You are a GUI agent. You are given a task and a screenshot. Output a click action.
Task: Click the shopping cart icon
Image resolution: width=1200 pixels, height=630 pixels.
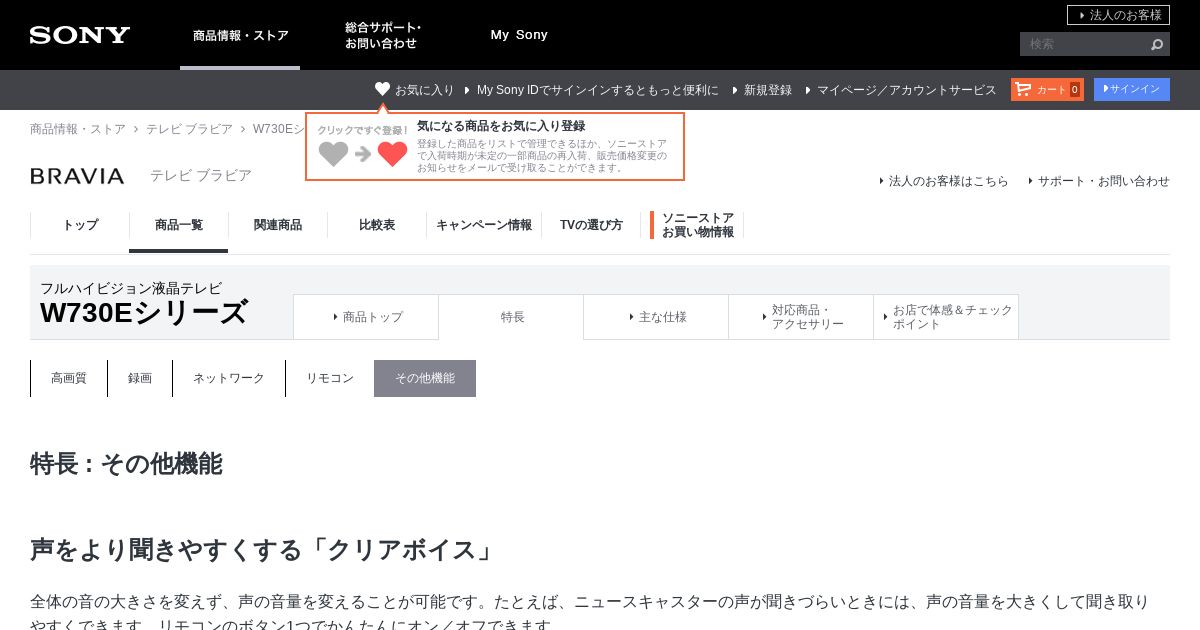click(x=1023, y=89)
